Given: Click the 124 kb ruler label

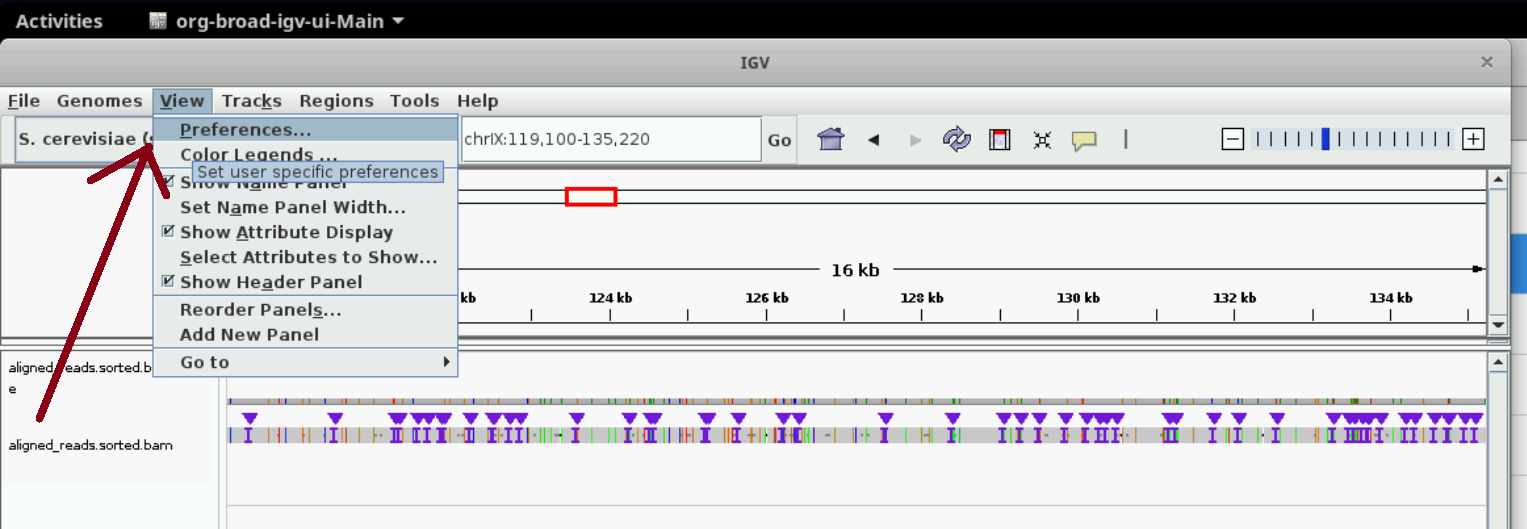Looking at the screenshot, I should point(610,298).
